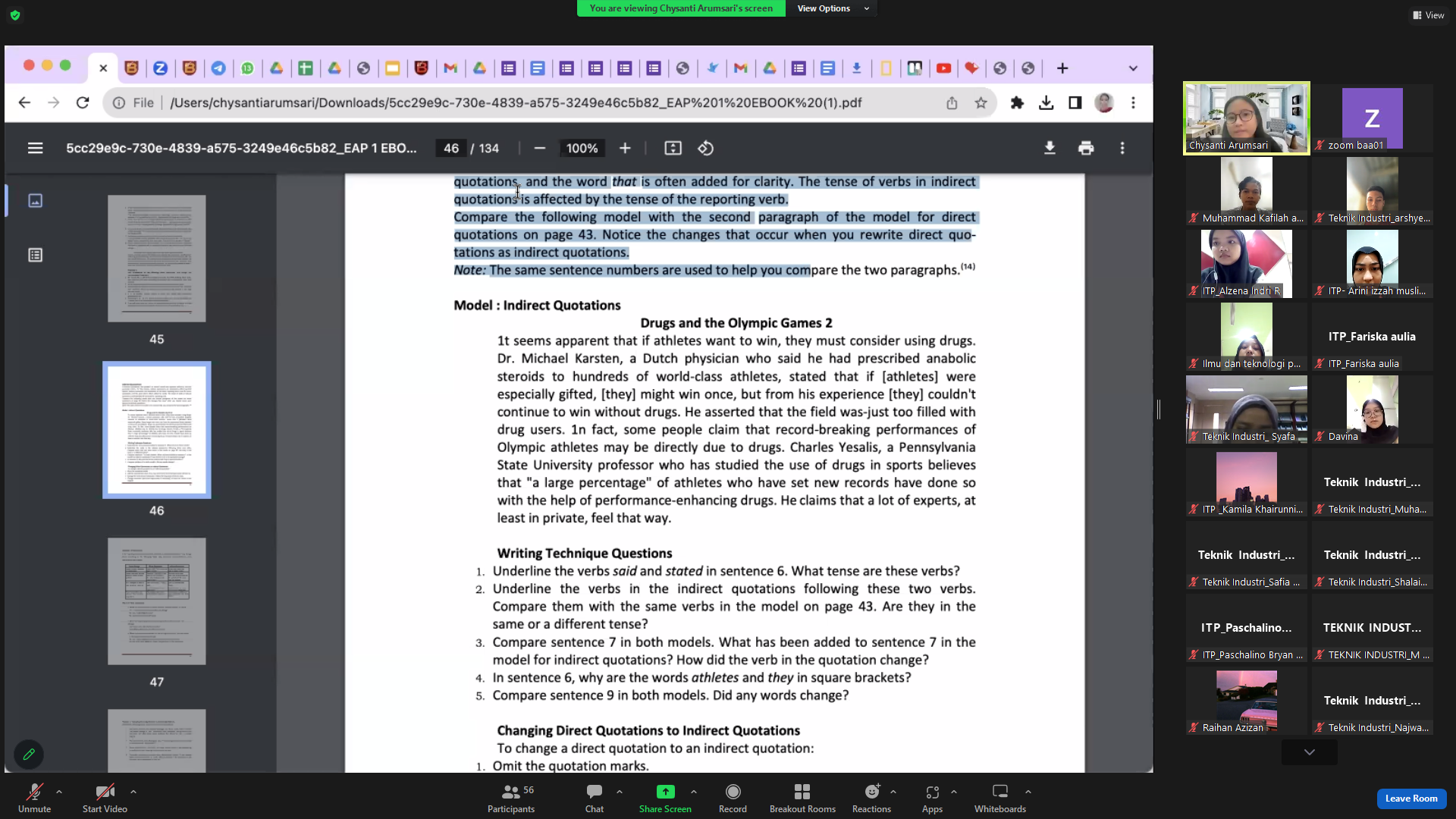Open Zoom Participants panel
This screenshot has height=819, width=1456.
pos(510,799)
